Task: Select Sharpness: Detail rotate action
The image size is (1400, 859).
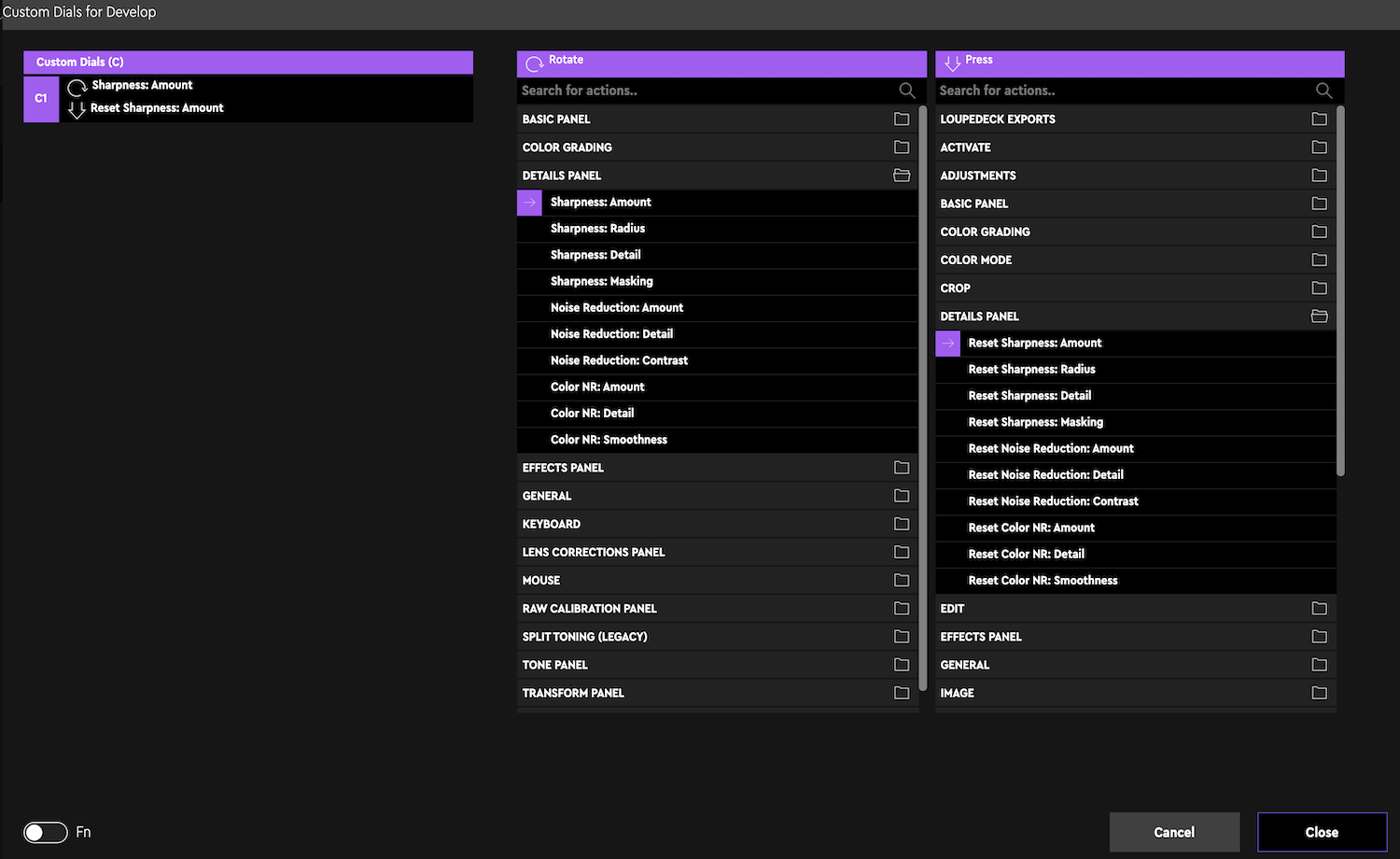Action: [717, 255]
